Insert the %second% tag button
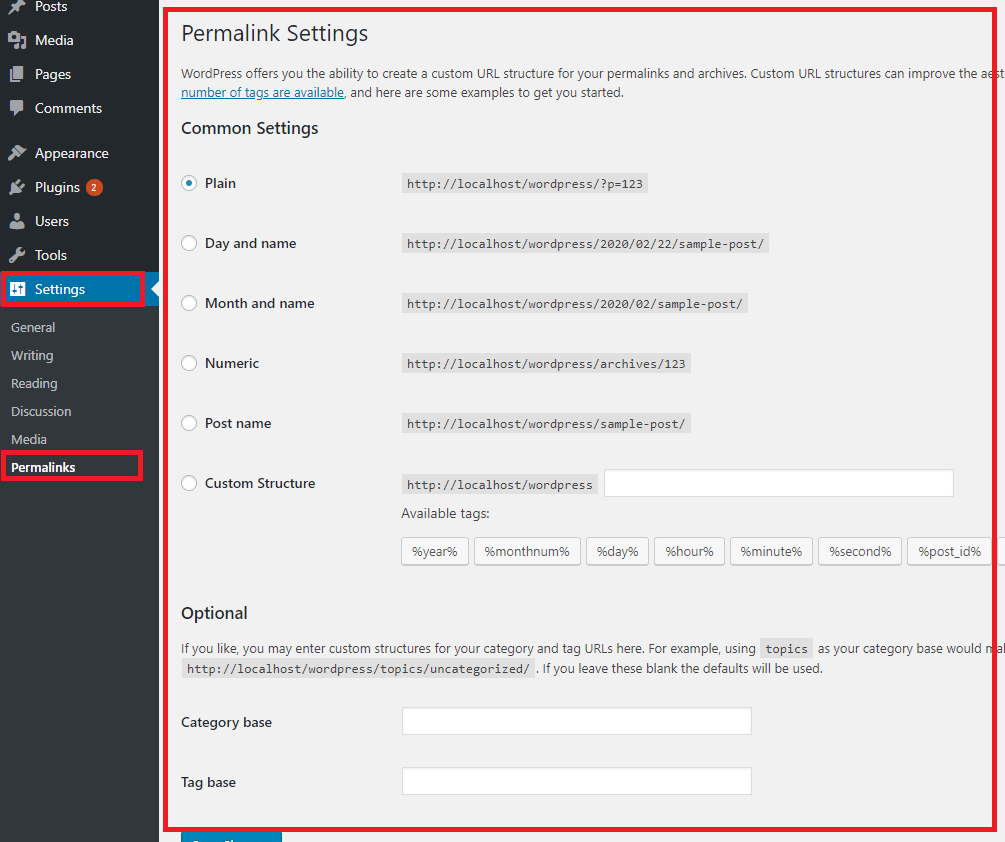The width and height of the screenshot is (1005, 842). point(860,552)
